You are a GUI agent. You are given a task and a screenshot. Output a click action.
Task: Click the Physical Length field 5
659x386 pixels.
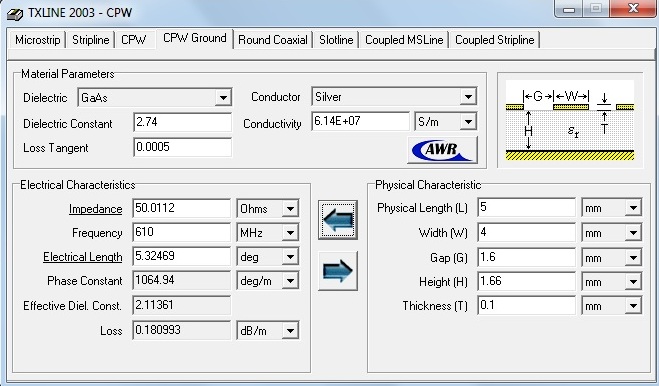click(x=526, y=207)
